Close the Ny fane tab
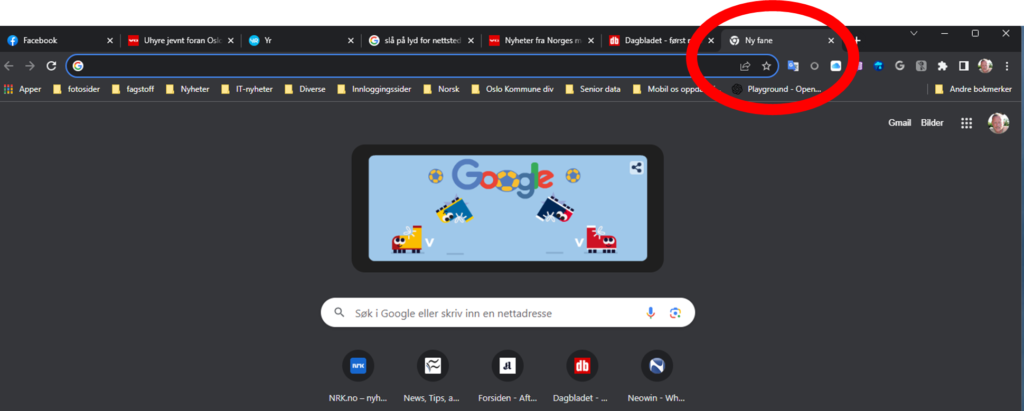 (831, 41)
